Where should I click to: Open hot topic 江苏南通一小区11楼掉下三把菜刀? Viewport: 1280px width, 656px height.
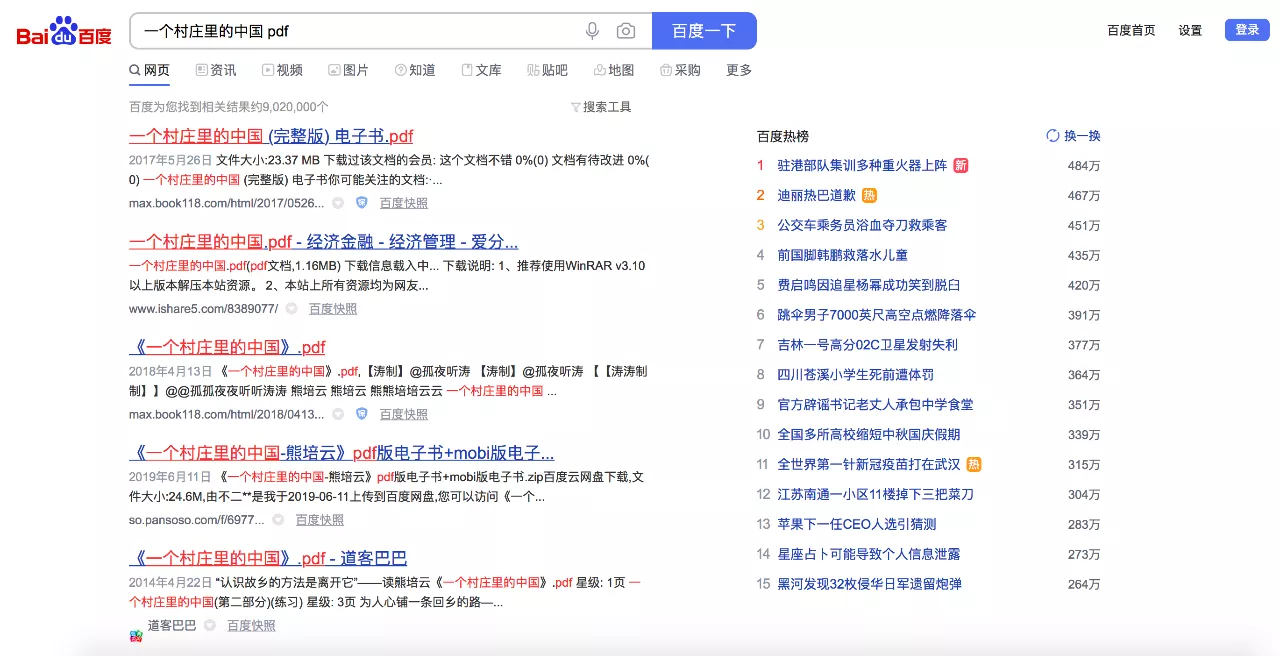pyautogui.click(x=875, y=494)
